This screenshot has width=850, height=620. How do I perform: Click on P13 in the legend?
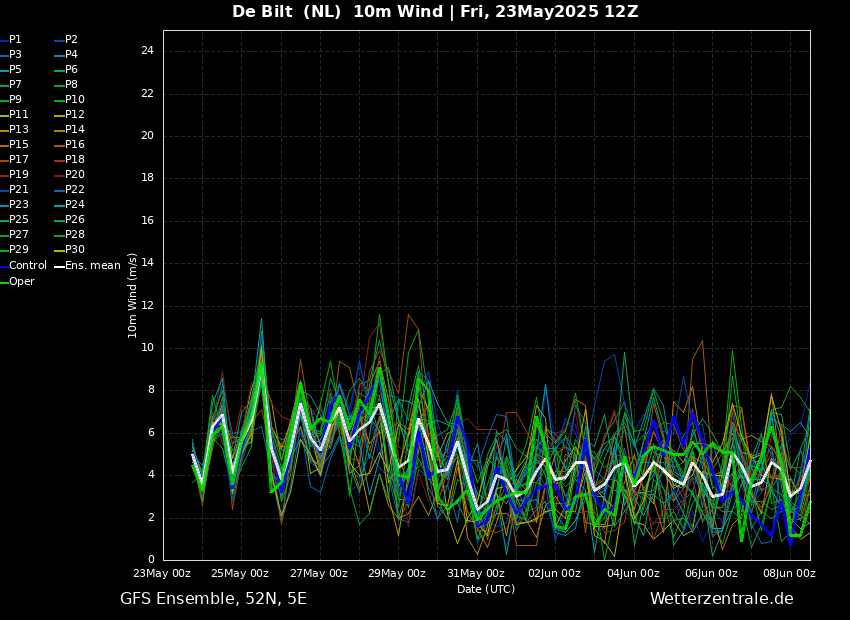point(18,130)
